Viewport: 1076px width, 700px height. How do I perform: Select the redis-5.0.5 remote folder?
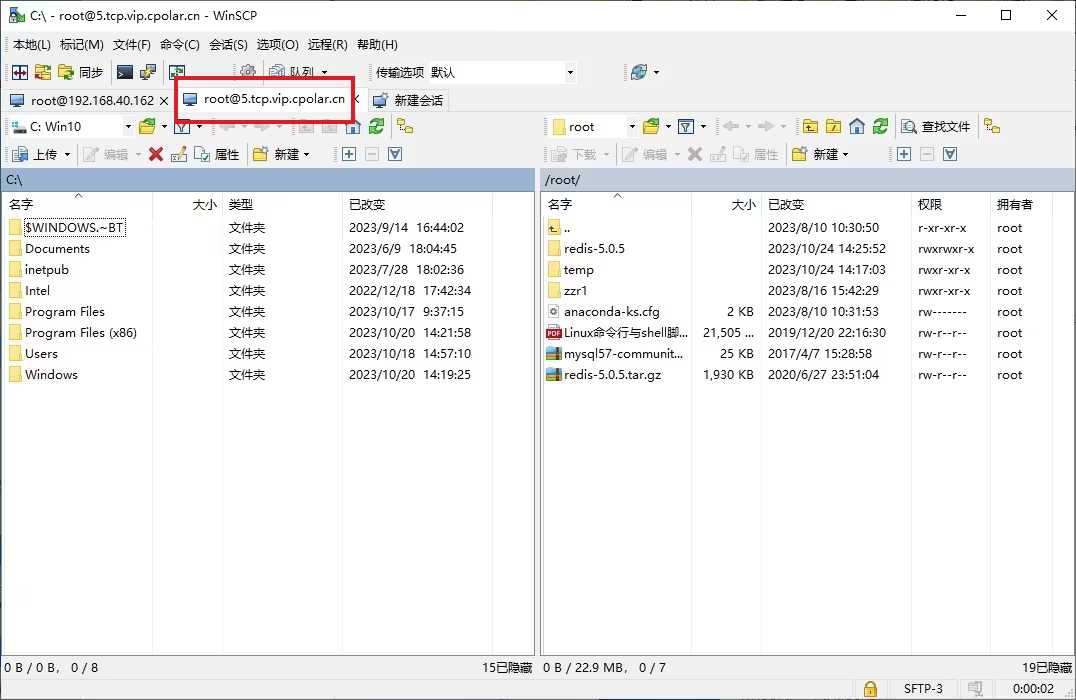594,249
